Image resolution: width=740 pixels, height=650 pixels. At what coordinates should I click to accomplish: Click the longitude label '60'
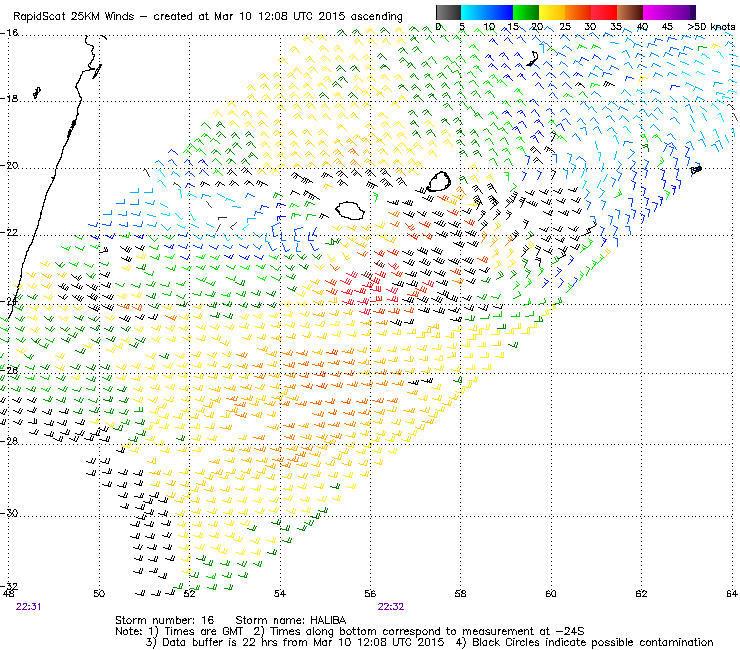pos(551,593)
